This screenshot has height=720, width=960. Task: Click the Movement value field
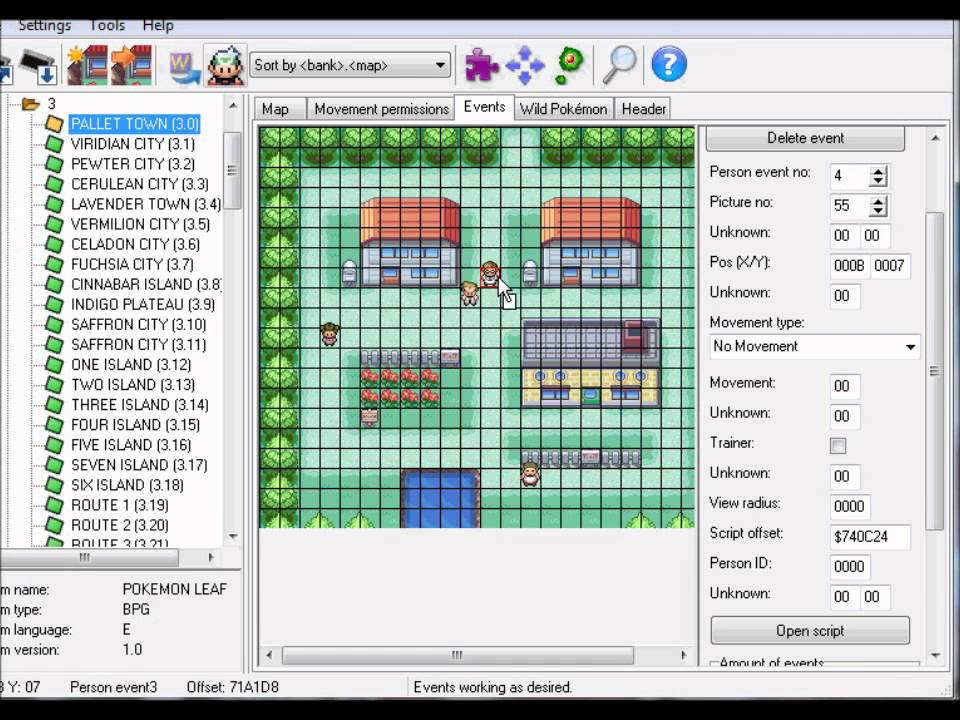[845, 386]
